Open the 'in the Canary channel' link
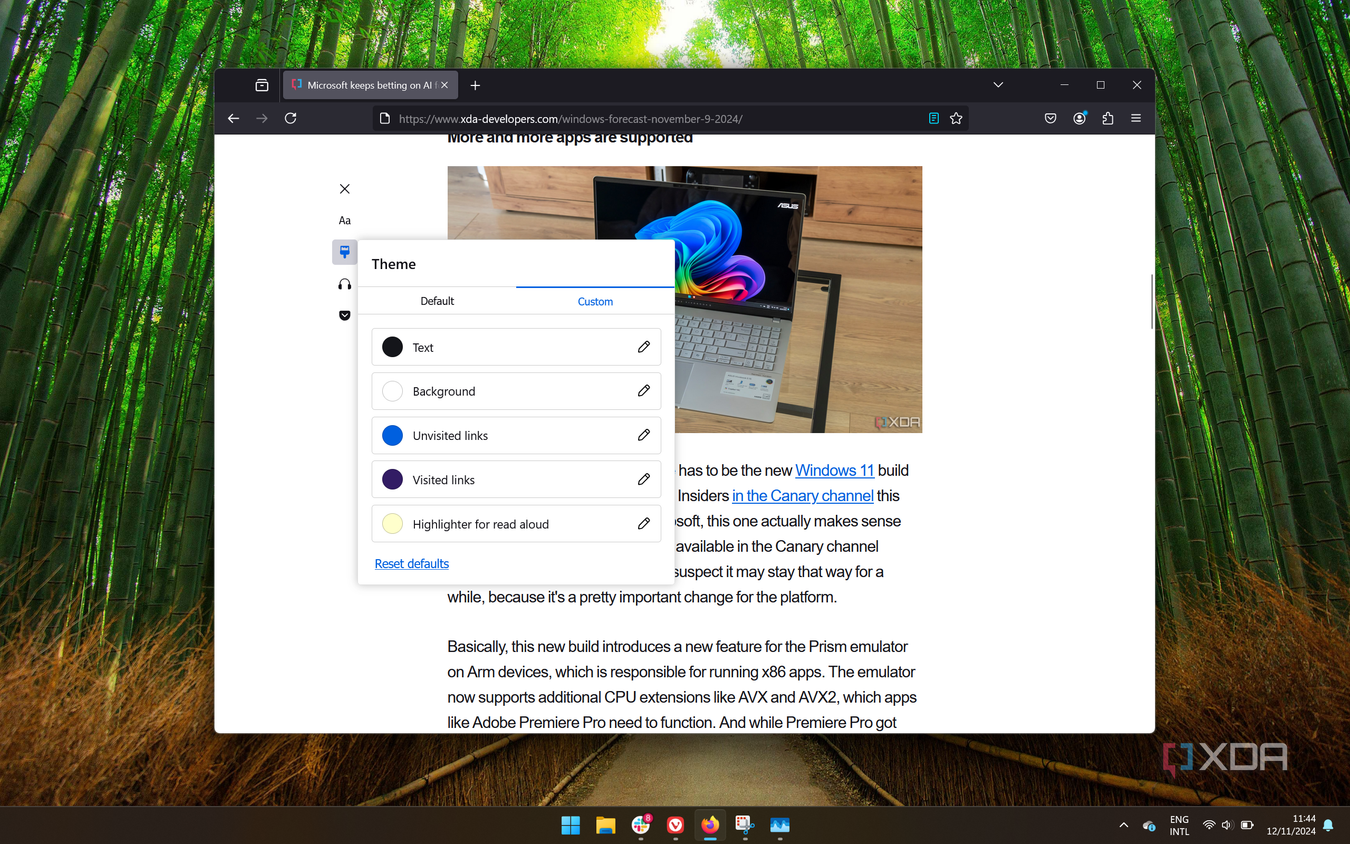 [803, 496]
